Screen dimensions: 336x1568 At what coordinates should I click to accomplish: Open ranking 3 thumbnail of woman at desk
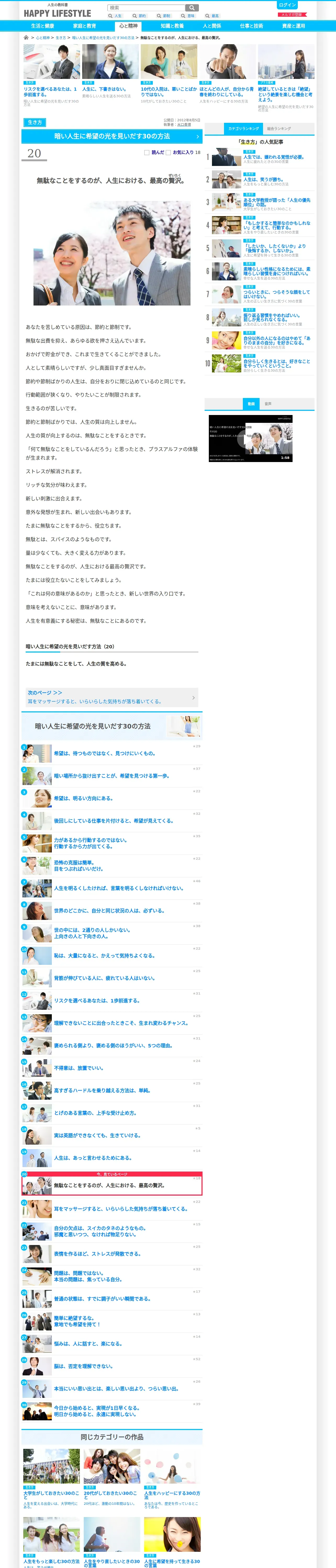tap(226, 202)
